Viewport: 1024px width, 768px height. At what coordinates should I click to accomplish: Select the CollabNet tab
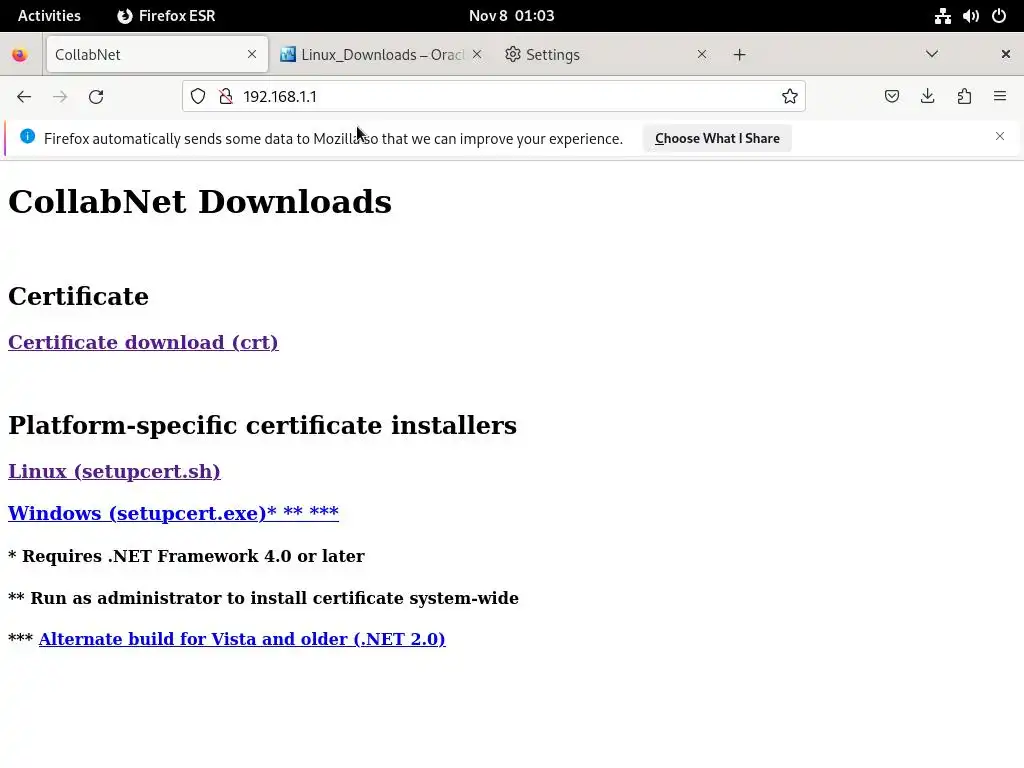click(157, 55)
